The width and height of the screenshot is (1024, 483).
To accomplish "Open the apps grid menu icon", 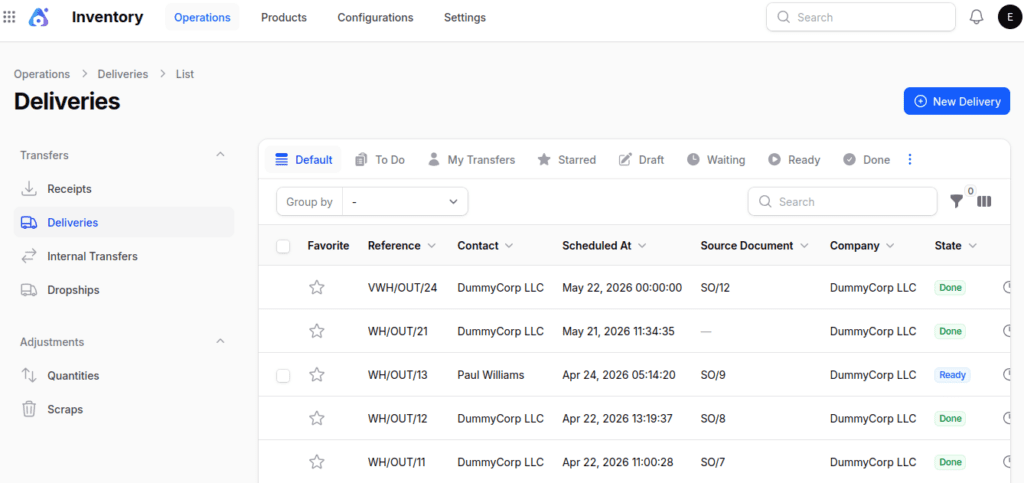I will [x=9, y=17].
